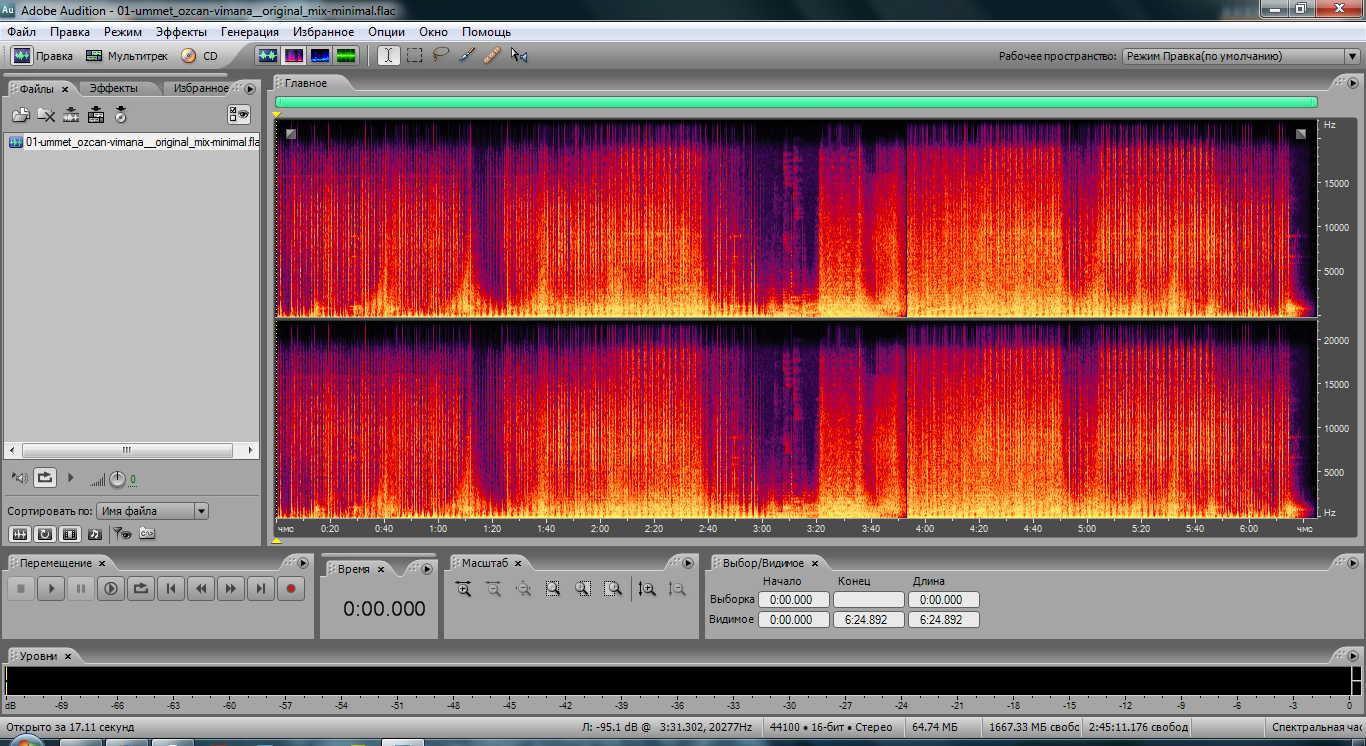Screen dimensions: 1366x746
Task: Open Масштаб panel options menu arrow
Action: pyautogui.click(x=688, y=564)
